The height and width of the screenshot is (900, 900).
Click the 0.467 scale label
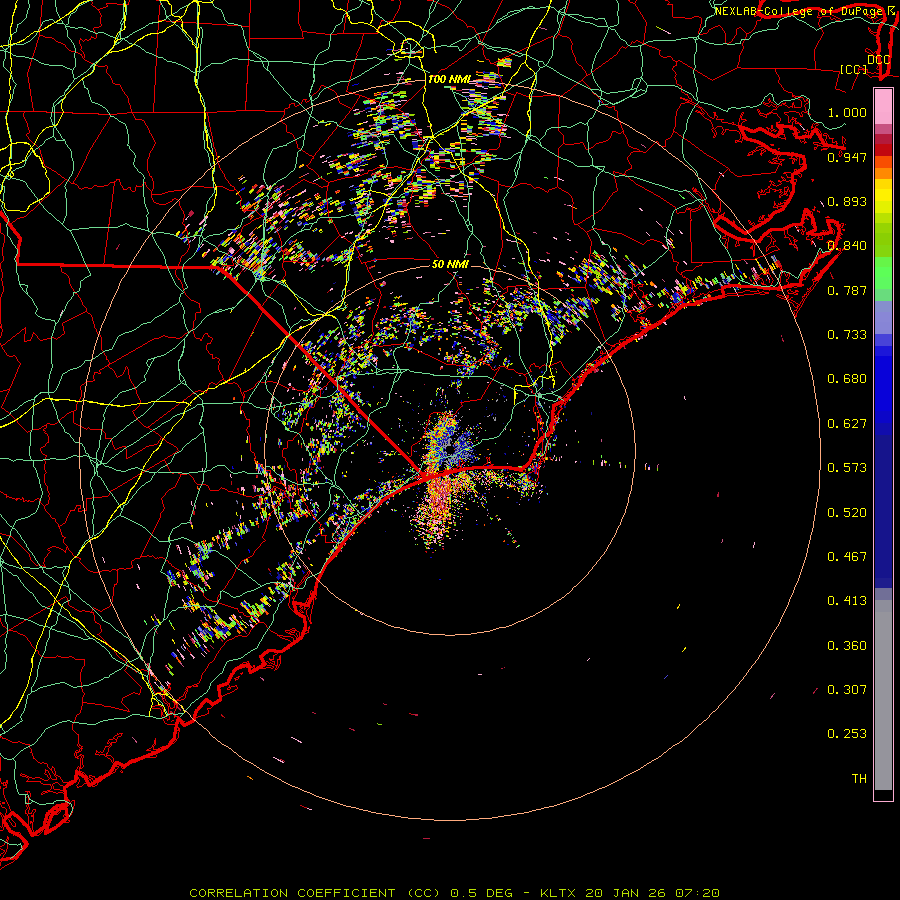click(847, 557)
